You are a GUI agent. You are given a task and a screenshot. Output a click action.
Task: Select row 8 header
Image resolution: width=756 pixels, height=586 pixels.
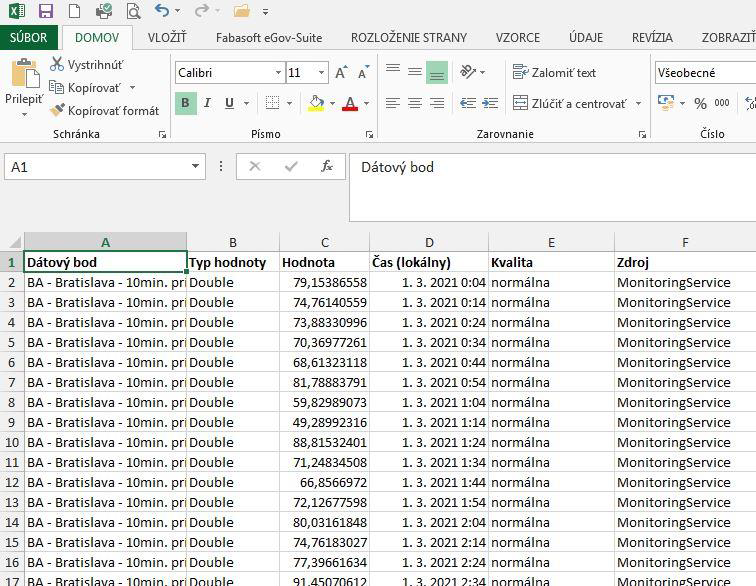tap(12, 402)
